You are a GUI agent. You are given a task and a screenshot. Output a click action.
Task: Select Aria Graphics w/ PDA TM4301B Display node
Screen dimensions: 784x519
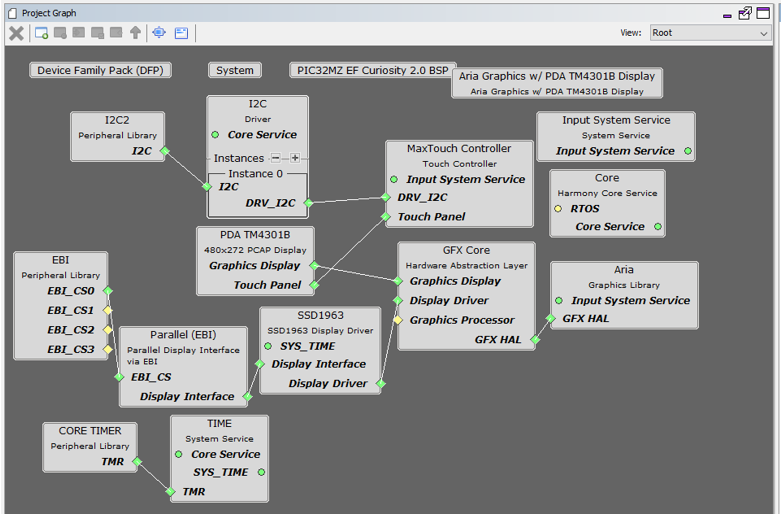point(557,83)
